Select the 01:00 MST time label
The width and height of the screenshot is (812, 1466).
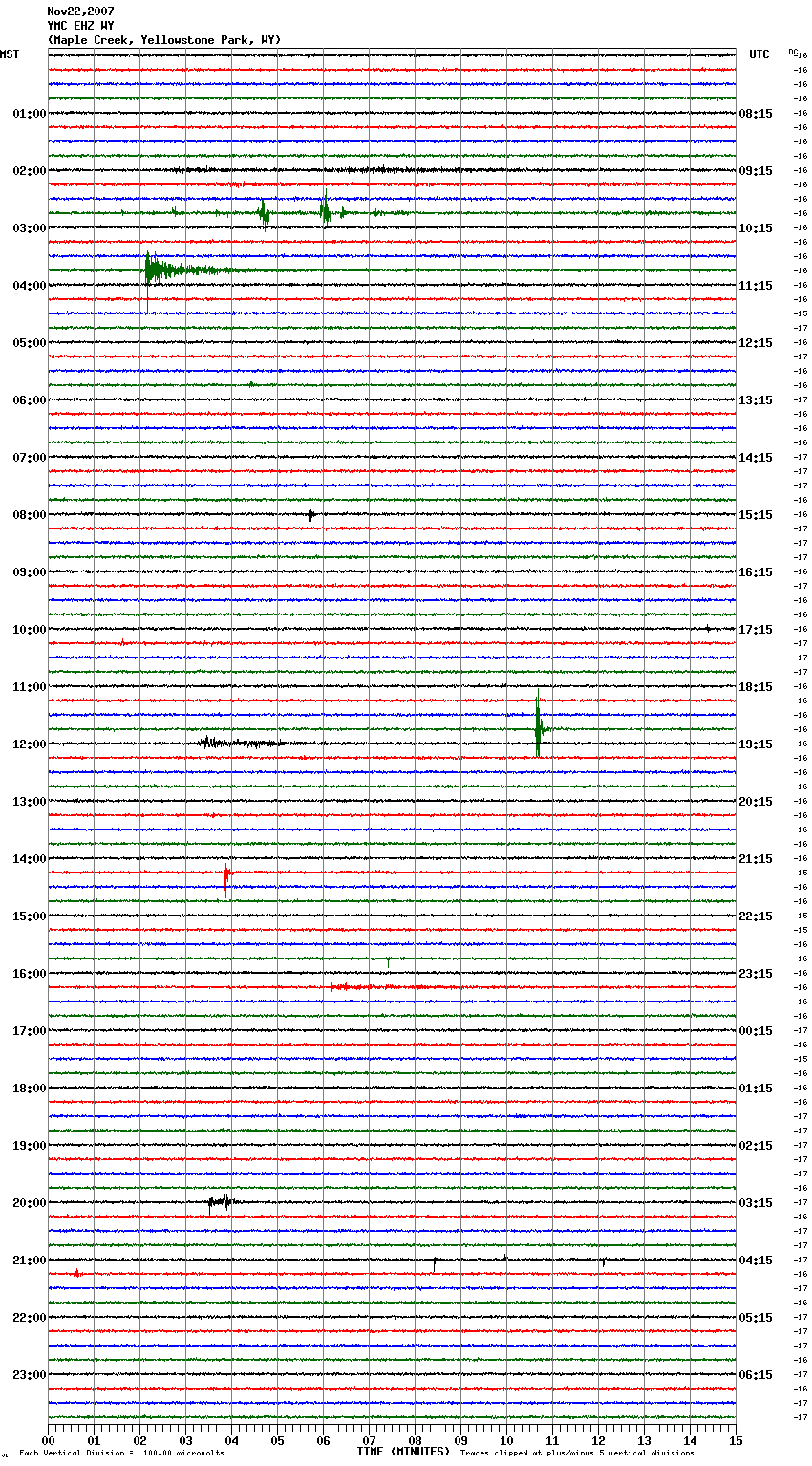point(30,114)
